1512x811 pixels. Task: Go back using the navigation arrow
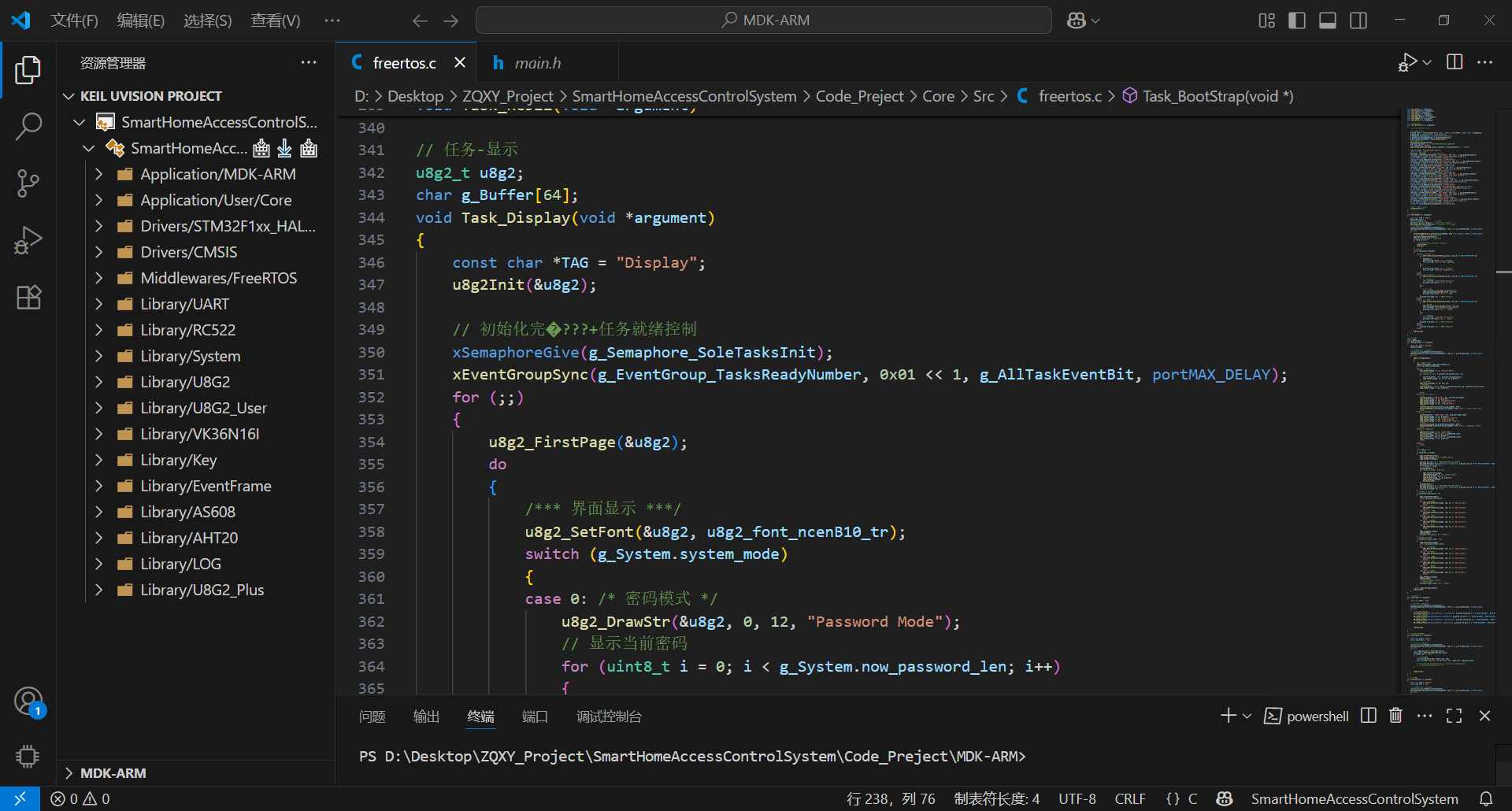coord(421,20)
